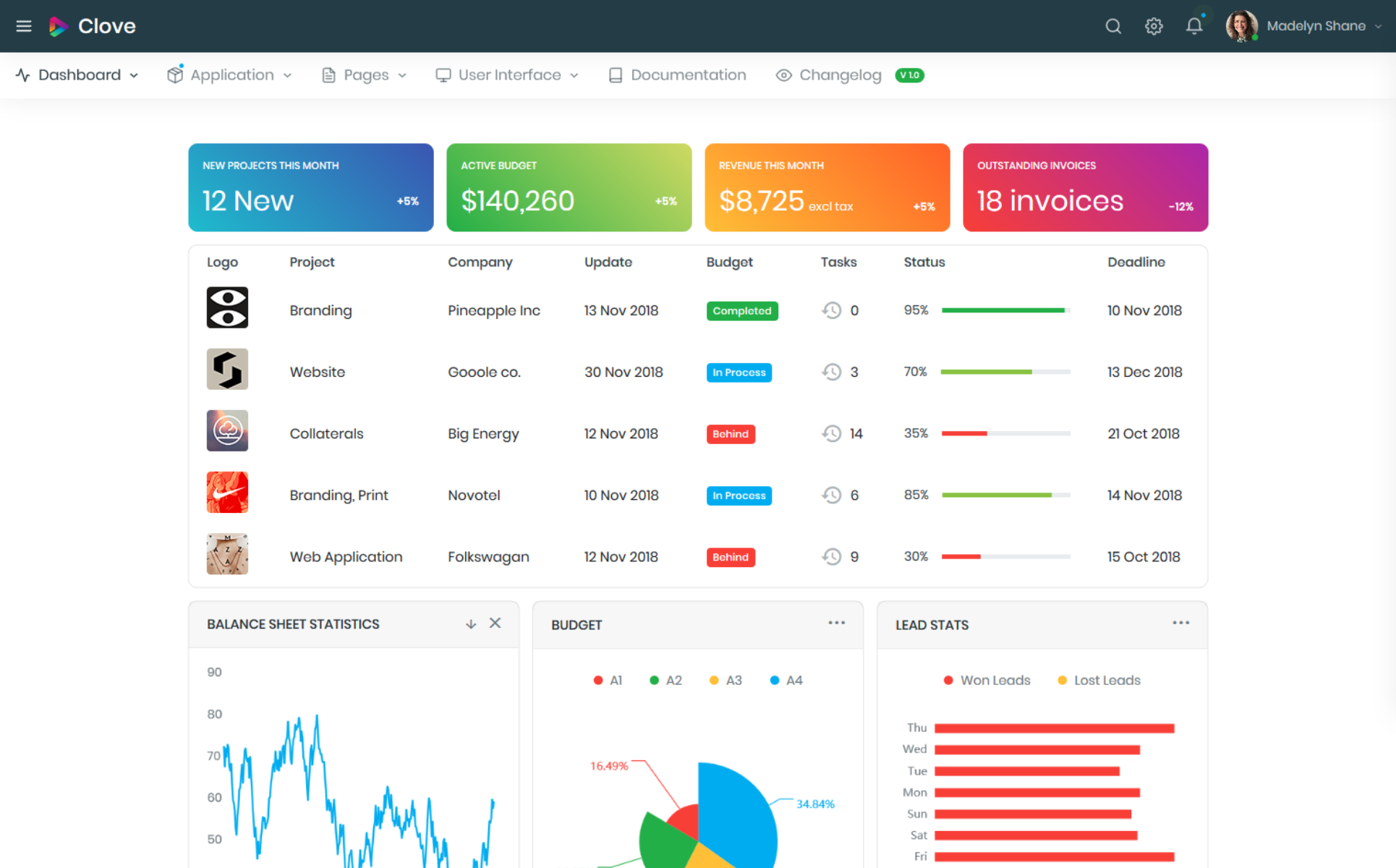Click the Application cube icon
This screenshot has width=1396, height=868.
click(x=174, y=75)
